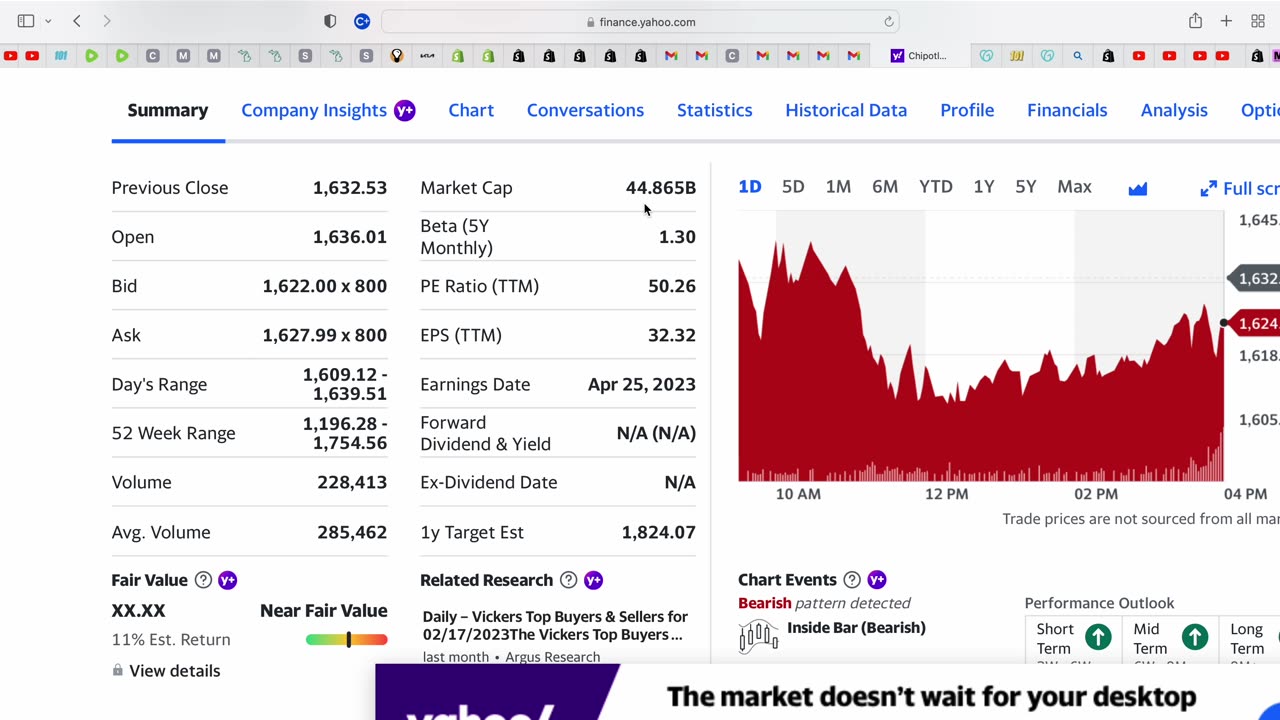
Task: Expand chart with Full screen icon
Action: point(1209,188)
